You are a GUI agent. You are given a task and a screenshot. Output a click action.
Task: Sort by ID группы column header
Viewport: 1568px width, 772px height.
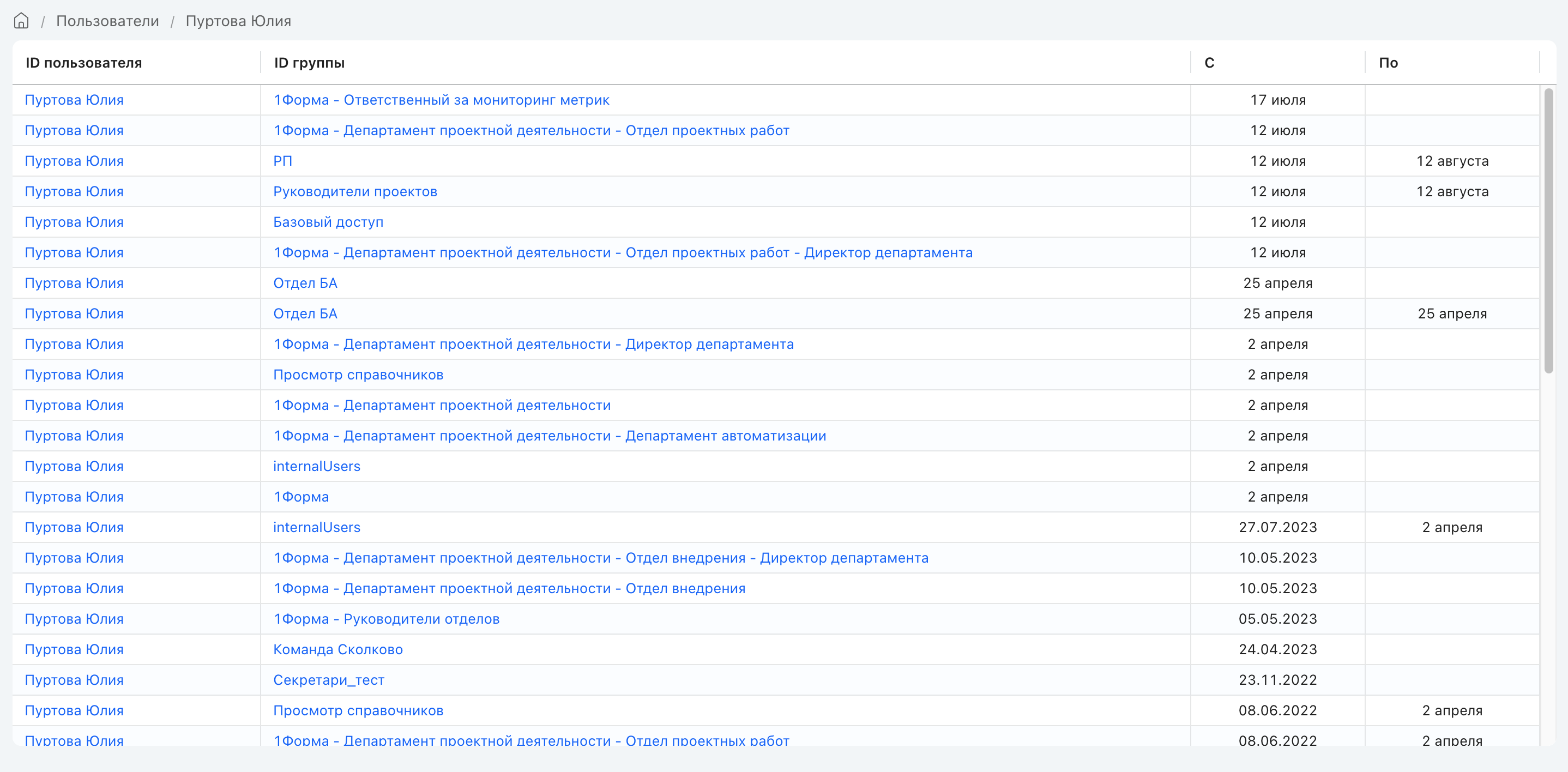click(x=309, y=63)
